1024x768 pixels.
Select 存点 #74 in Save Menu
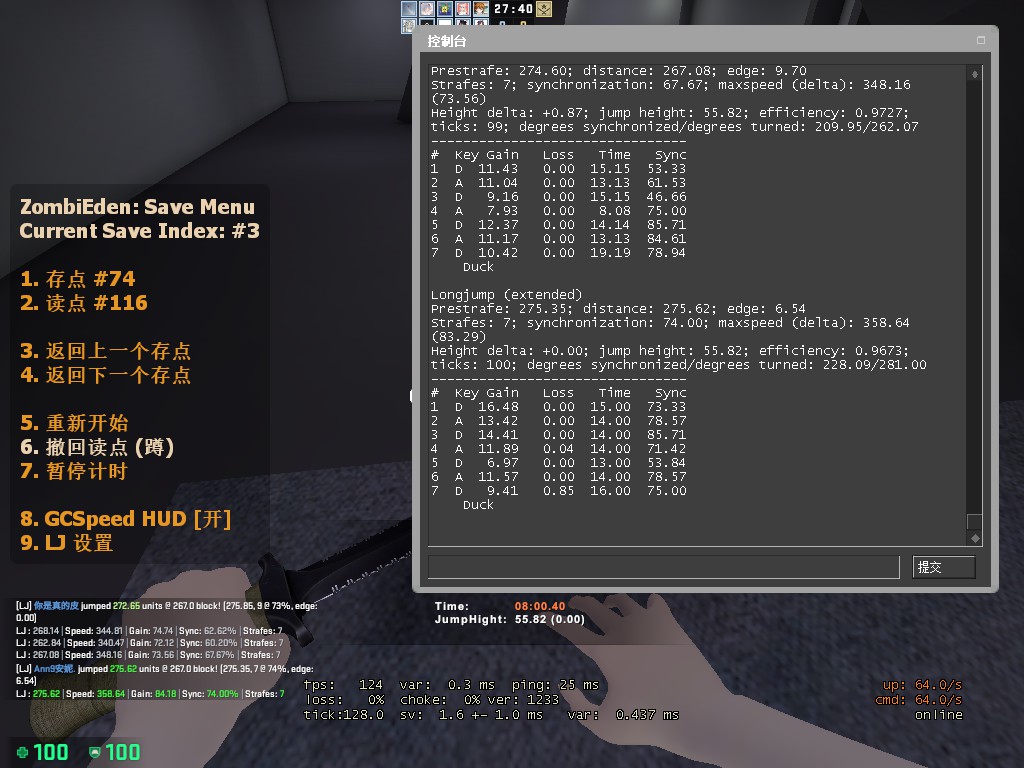(78, 279)
